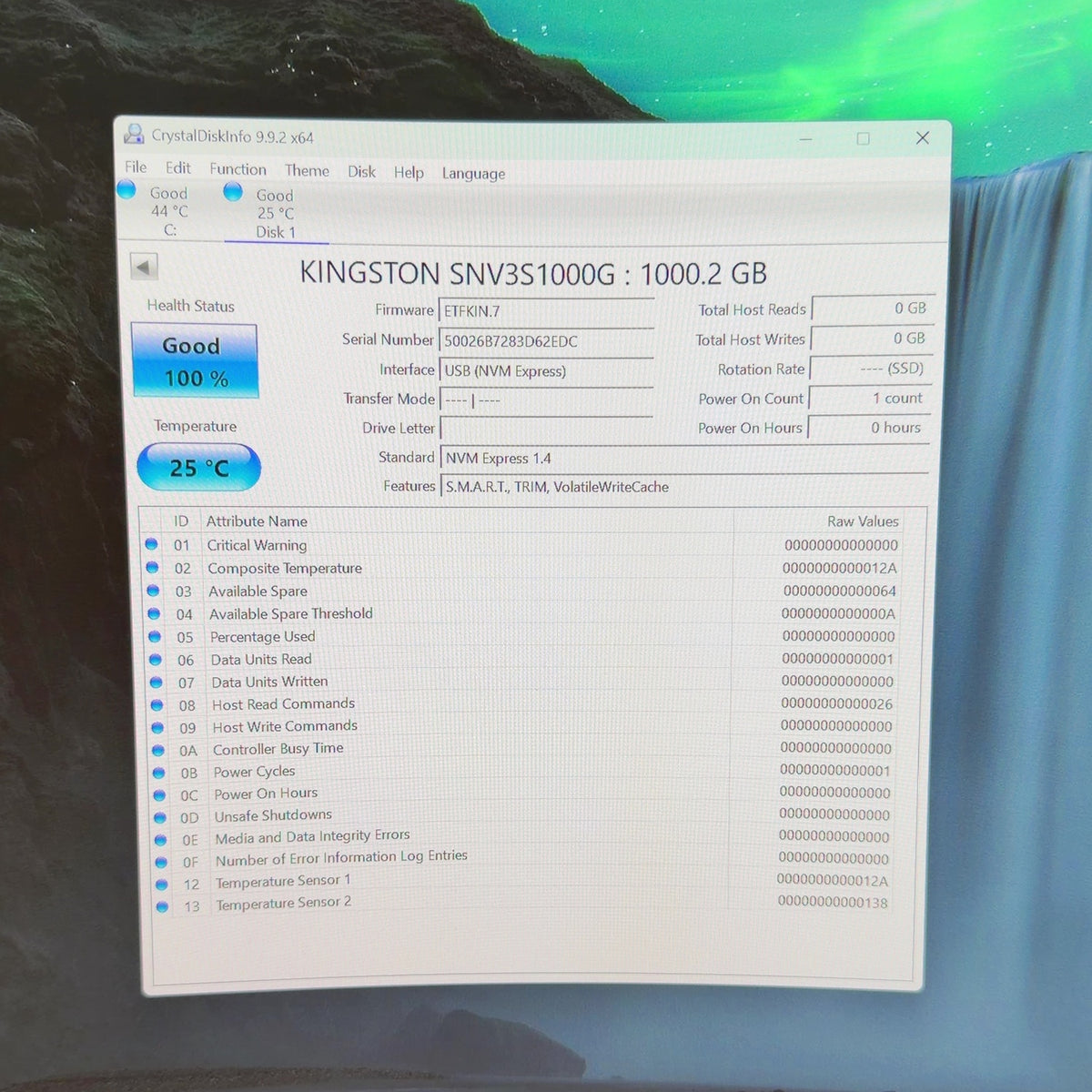Click the status dot for Controller Busy Time

[158, 750]
